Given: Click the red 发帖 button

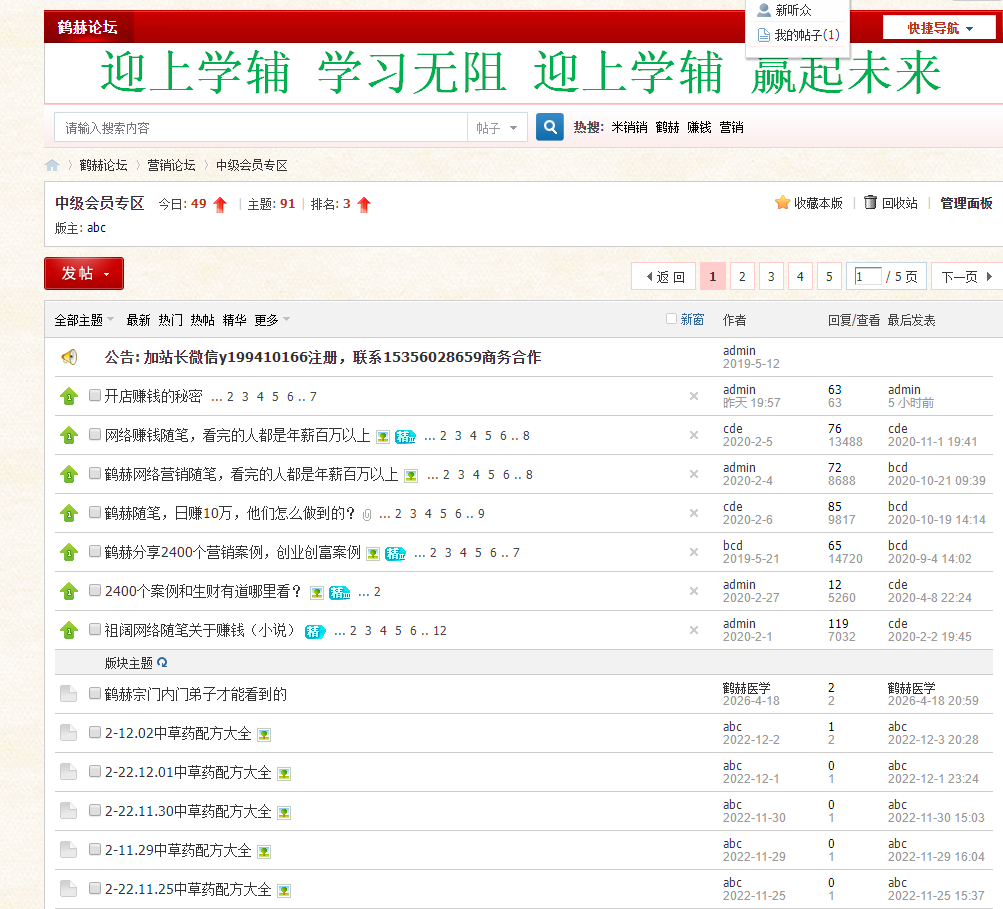Looking at the screenshot, I should [84, 273].
